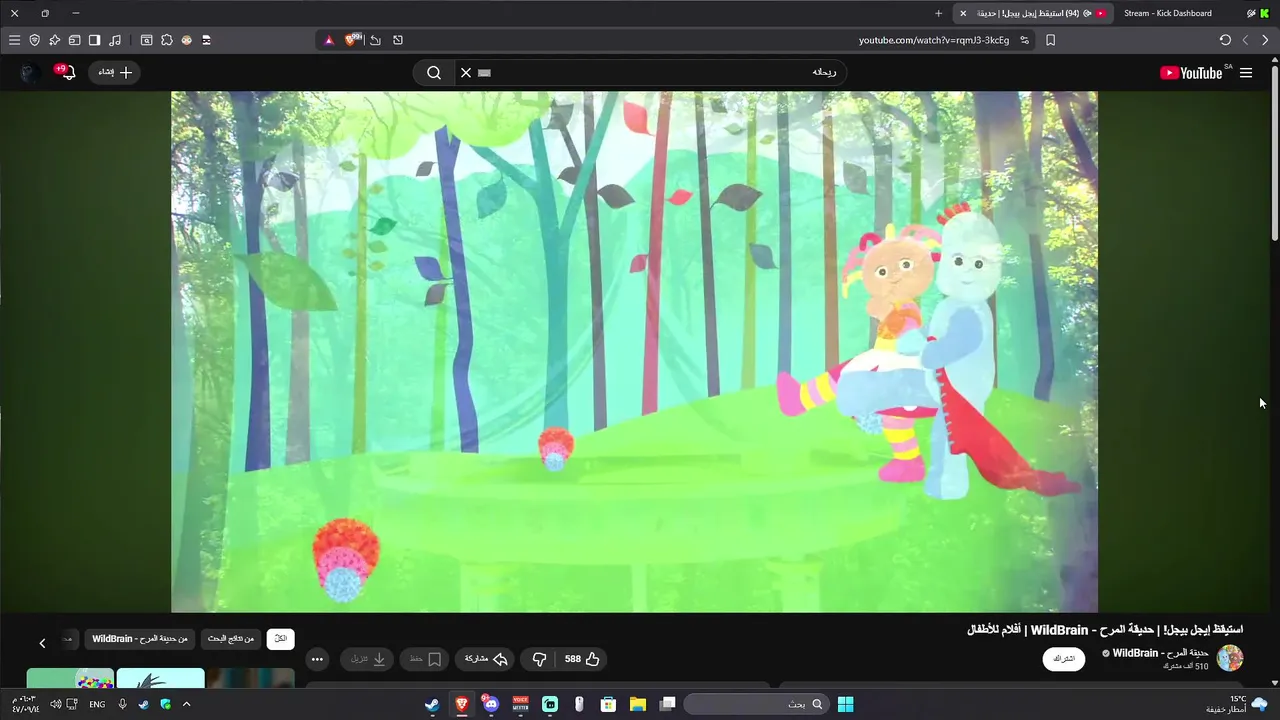
Task: Click the share arrow icon in address bar
Action: click(x=375, y=40)
